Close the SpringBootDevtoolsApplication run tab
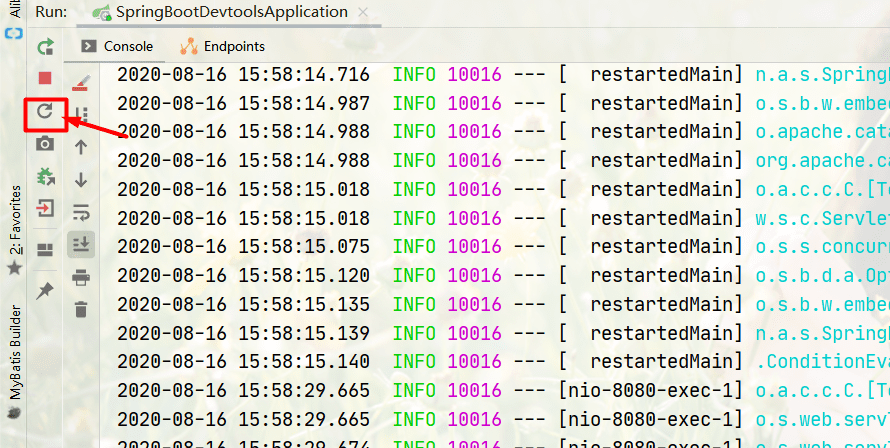Viewport: 890px width, 448px height. 363,12
